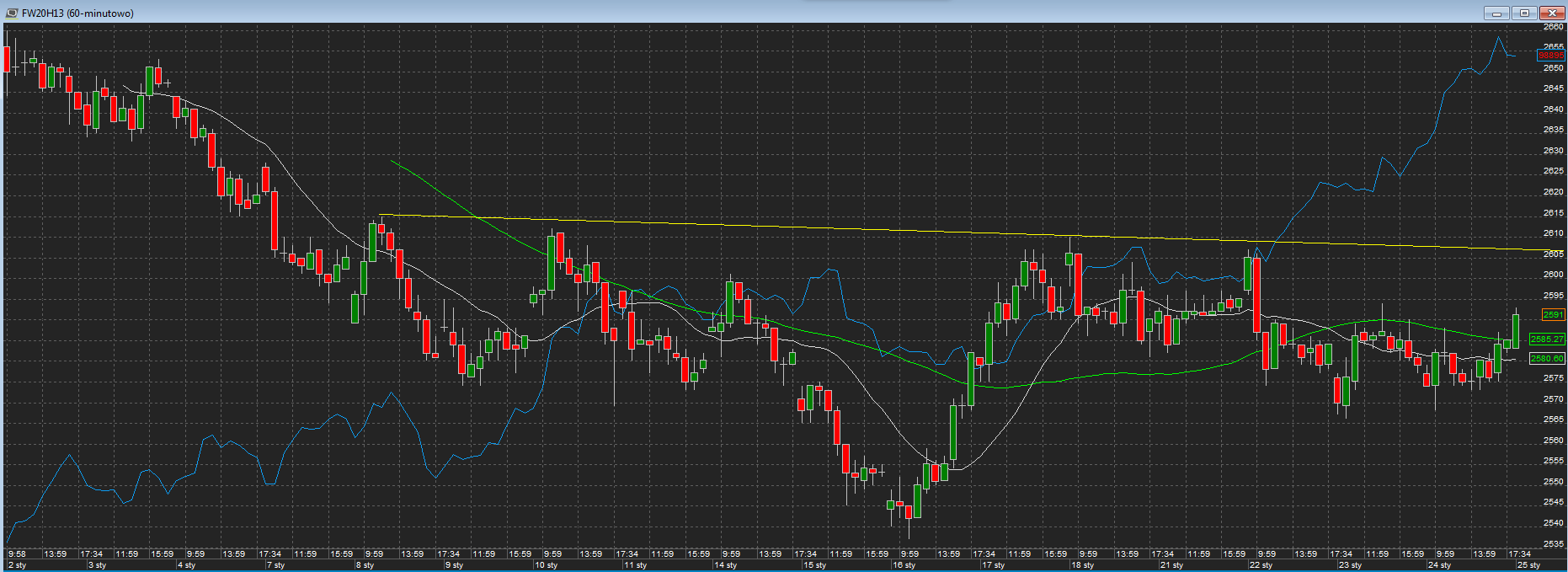Minimize the FW20H13 chart window
This screenshot has height=572, width=1568.
(1497, 13)
